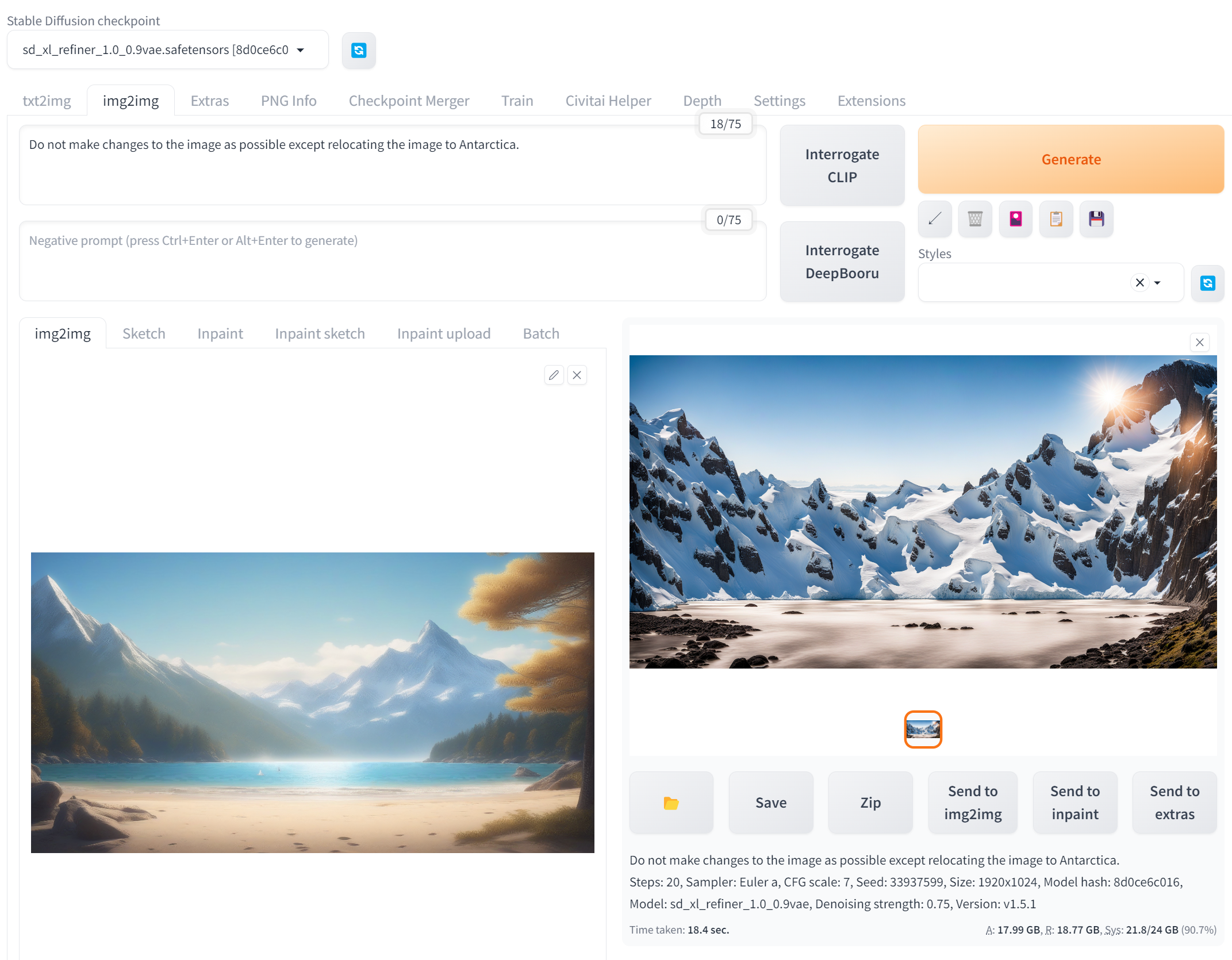Open the checkpoint model dropdown

167,50
